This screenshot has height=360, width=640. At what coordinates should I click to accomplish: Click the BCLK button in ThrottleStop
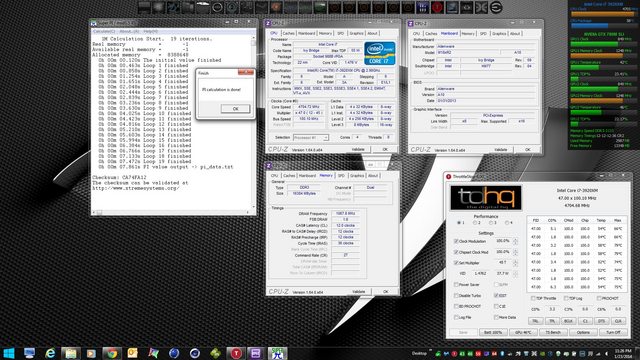pos(568,321)
